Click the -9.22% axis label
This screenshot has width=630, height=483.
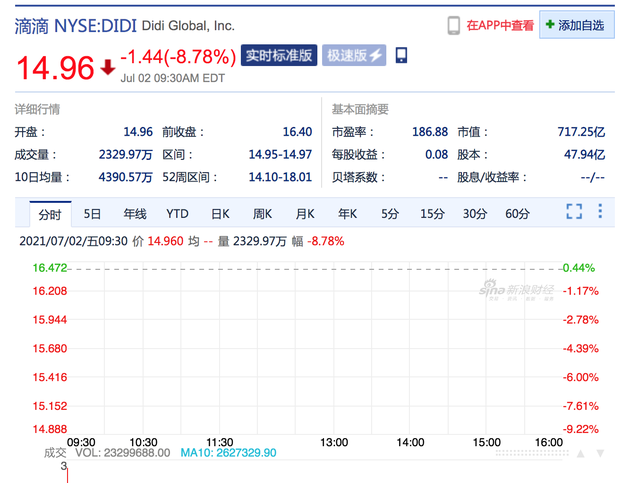point(581,429)
